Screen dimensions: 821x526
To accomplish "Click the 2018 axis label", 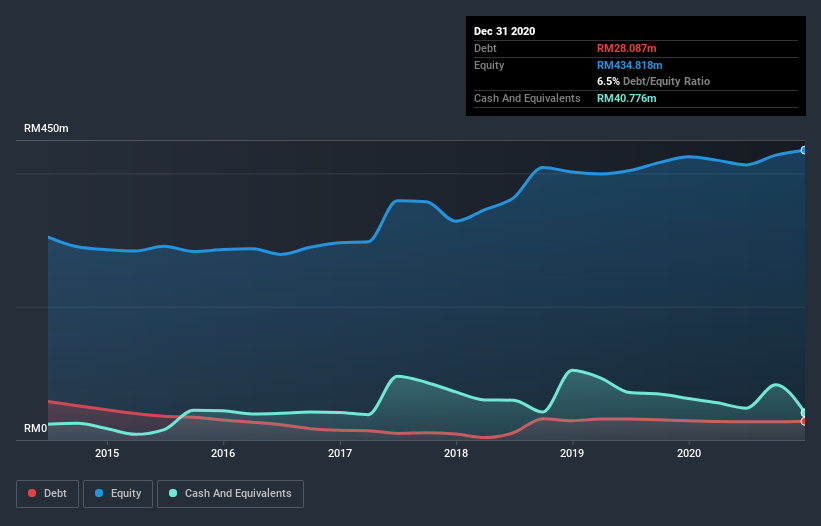I will coord(456,453).
